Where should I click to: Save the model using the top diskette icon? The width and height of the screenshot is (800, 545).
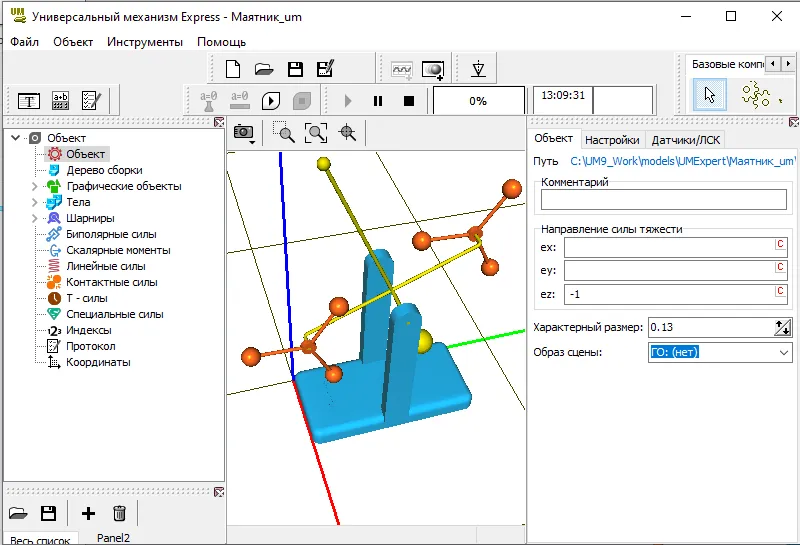295,69
